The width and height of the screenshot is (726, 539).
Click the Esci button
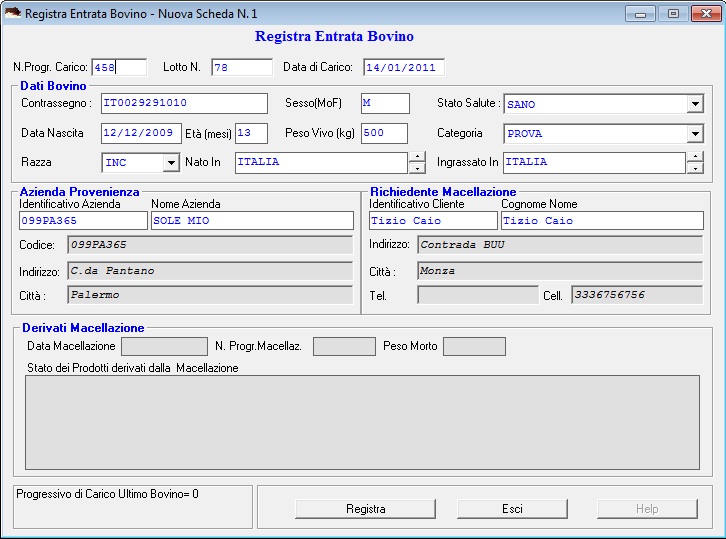(512, 509)
